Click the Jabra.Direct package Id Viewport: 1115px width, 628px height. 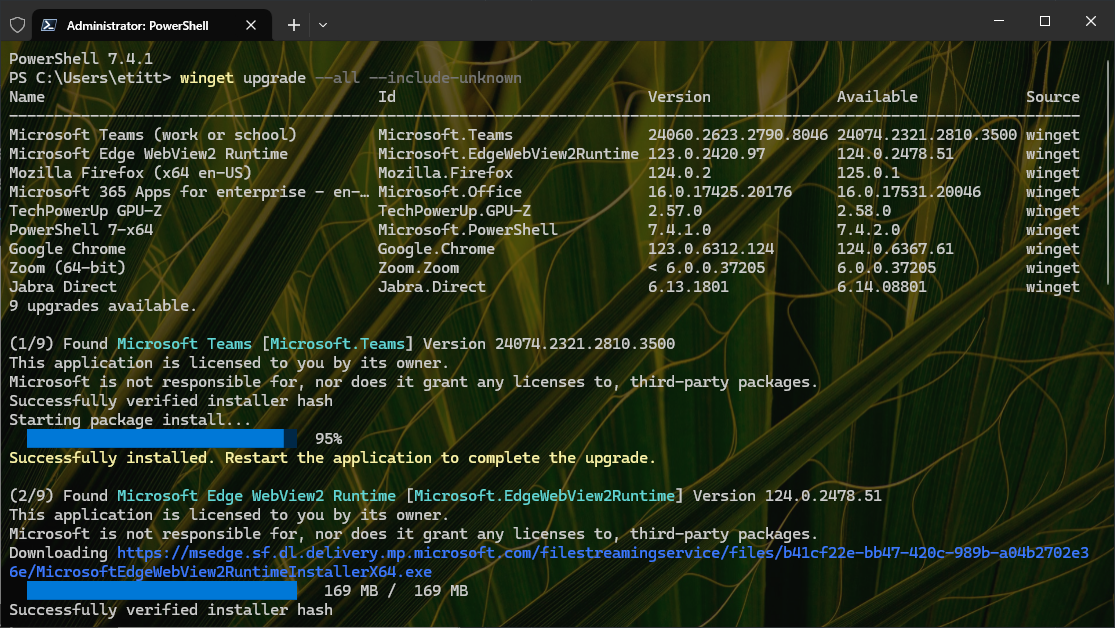pos(431,287)
